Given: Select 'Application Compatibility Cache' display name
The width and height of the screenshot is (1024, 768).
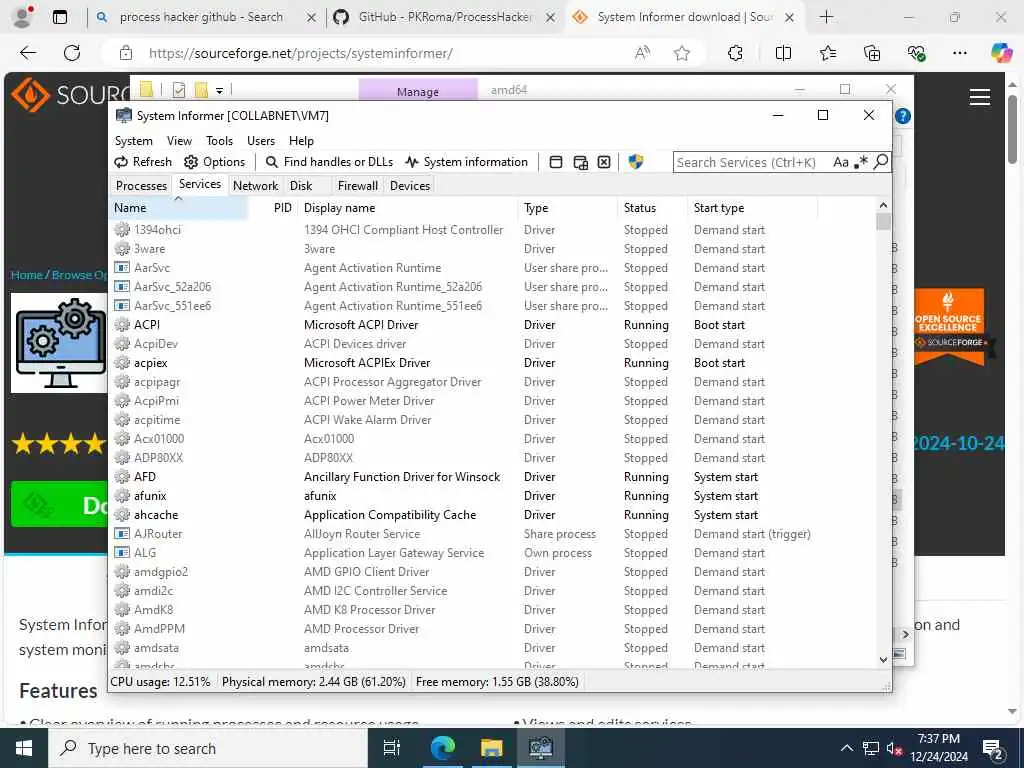Looking at the screenshot, I should tap(390, 515).
